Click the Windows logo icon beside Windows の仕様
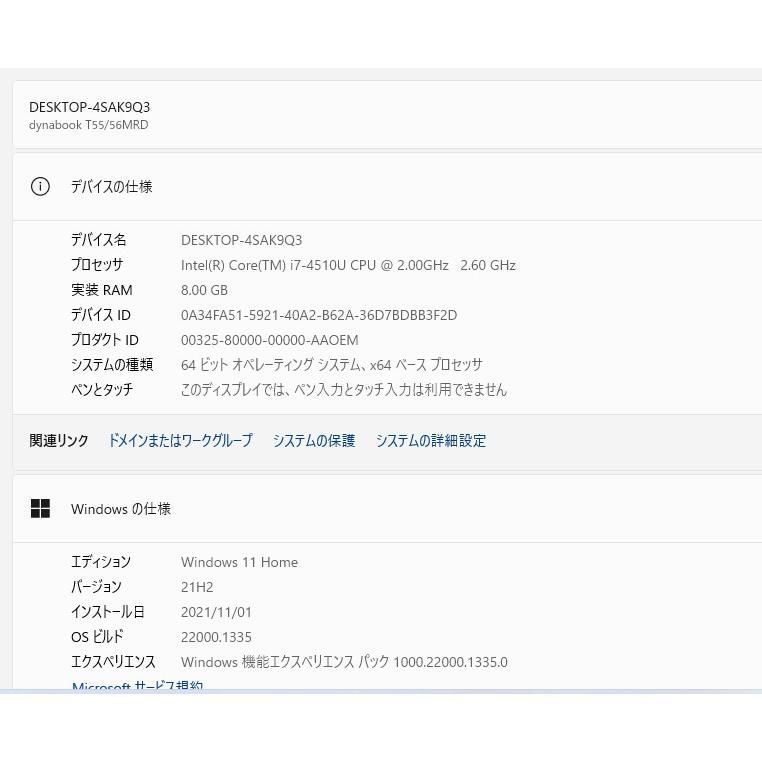This screenshot has width=762, height=762. tap(40, 509)
